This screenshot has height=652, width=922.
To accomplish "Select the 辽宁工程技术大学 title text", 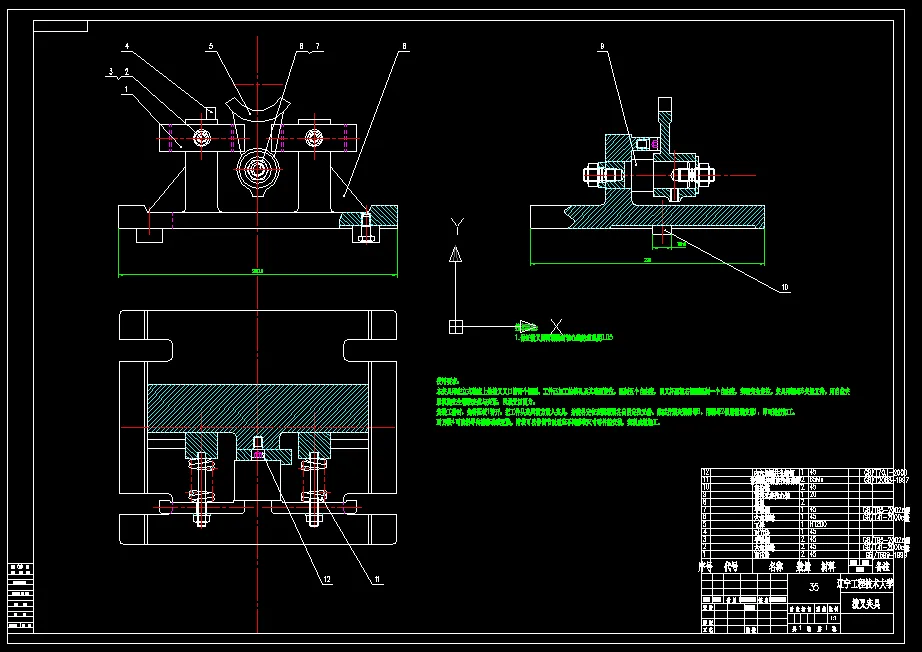I will click(865, 584).
